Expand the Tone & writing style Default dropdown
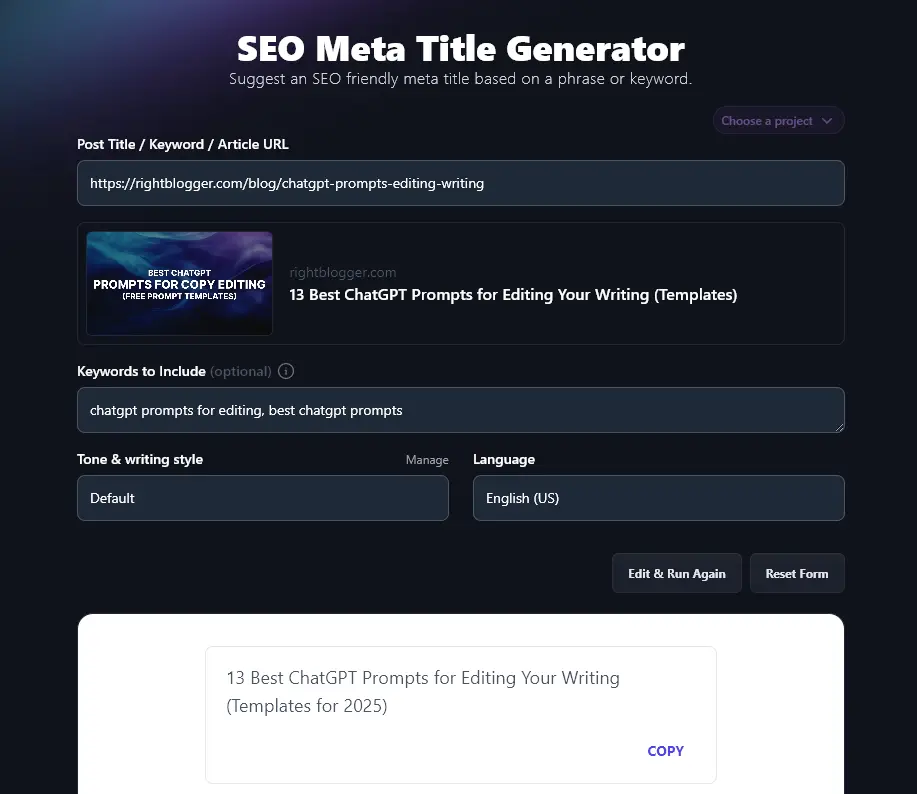 (x=262, y=498)
